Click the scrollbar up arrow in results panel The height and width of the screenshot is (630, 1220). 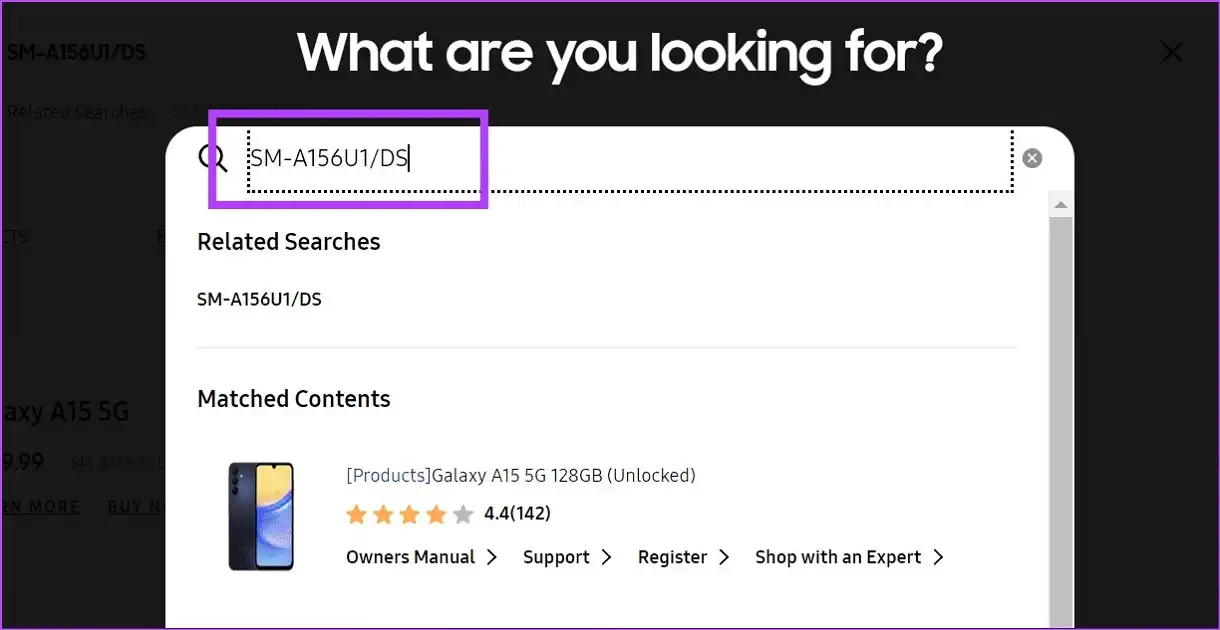coord(1060,206)
